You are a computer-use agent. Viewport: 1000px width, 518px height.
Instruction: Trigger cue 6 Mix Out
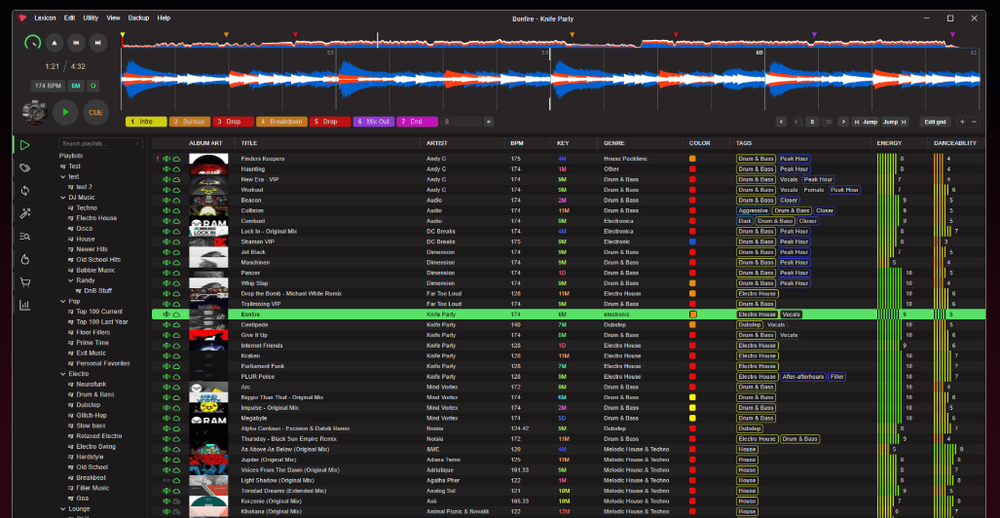374,122
